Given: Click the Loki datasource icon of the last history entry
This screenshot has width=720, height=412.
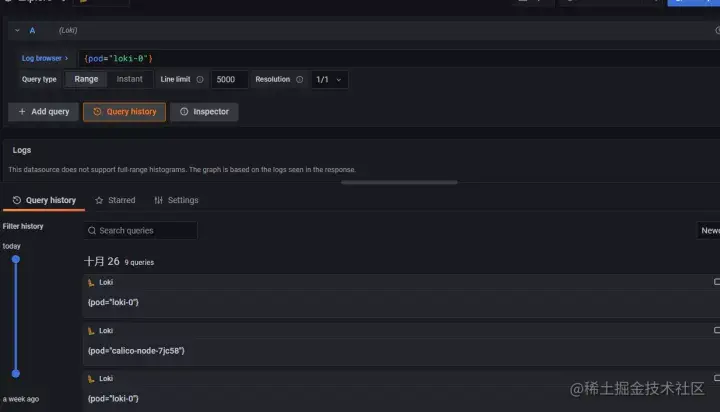Looking at the screenshot, I should [91, 379].
